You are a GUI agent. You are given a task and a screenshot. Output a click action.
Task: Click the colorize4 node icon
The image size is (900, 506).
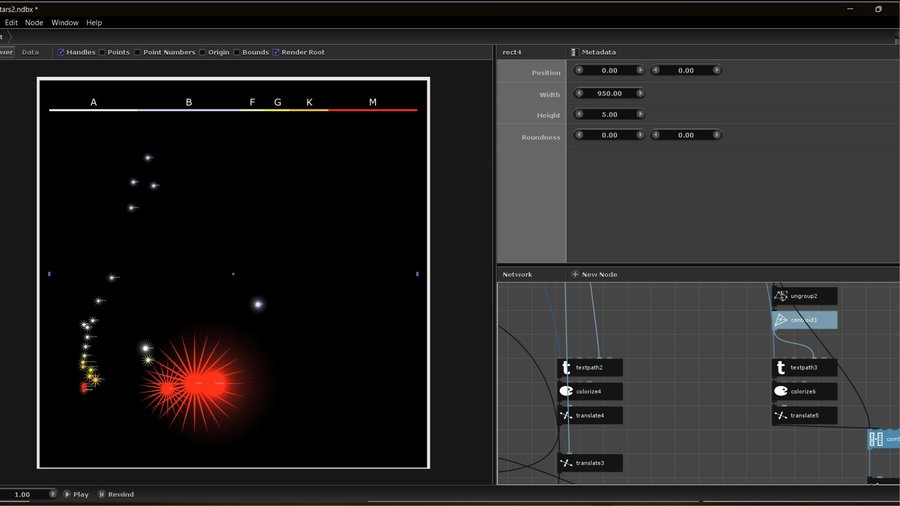click(566, 391)
